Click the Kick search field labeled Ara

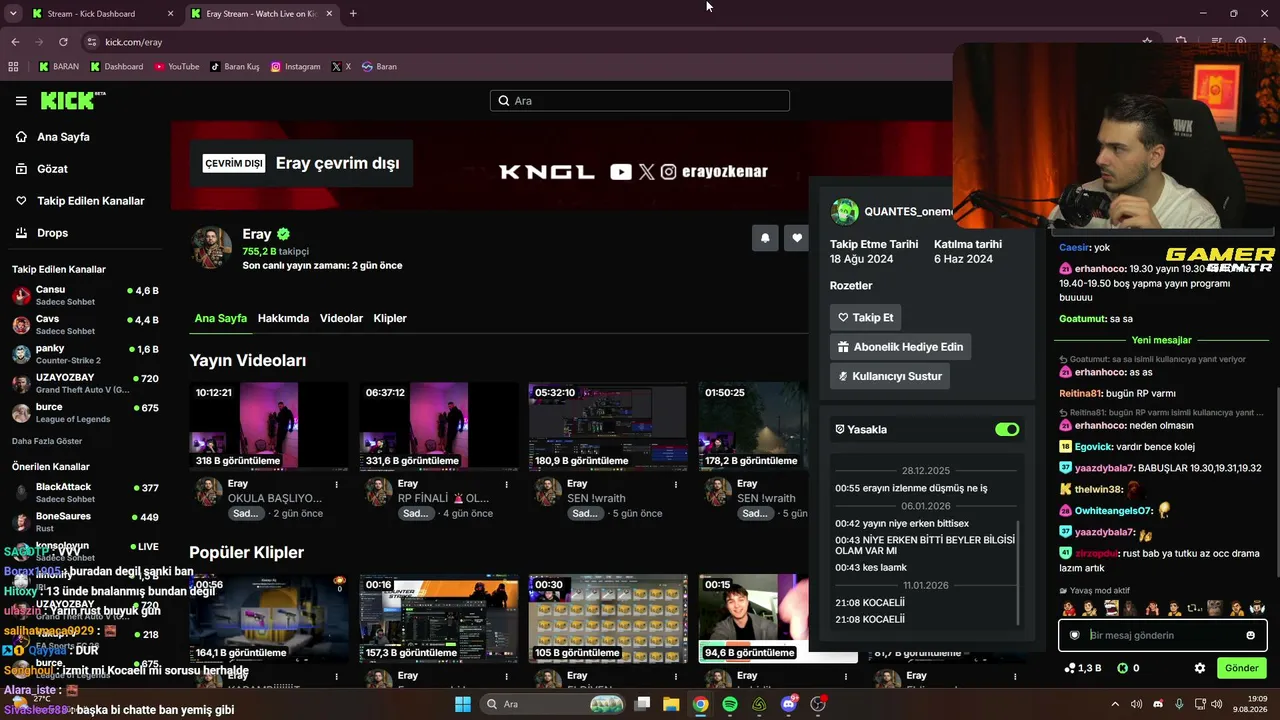coord(640,101)
